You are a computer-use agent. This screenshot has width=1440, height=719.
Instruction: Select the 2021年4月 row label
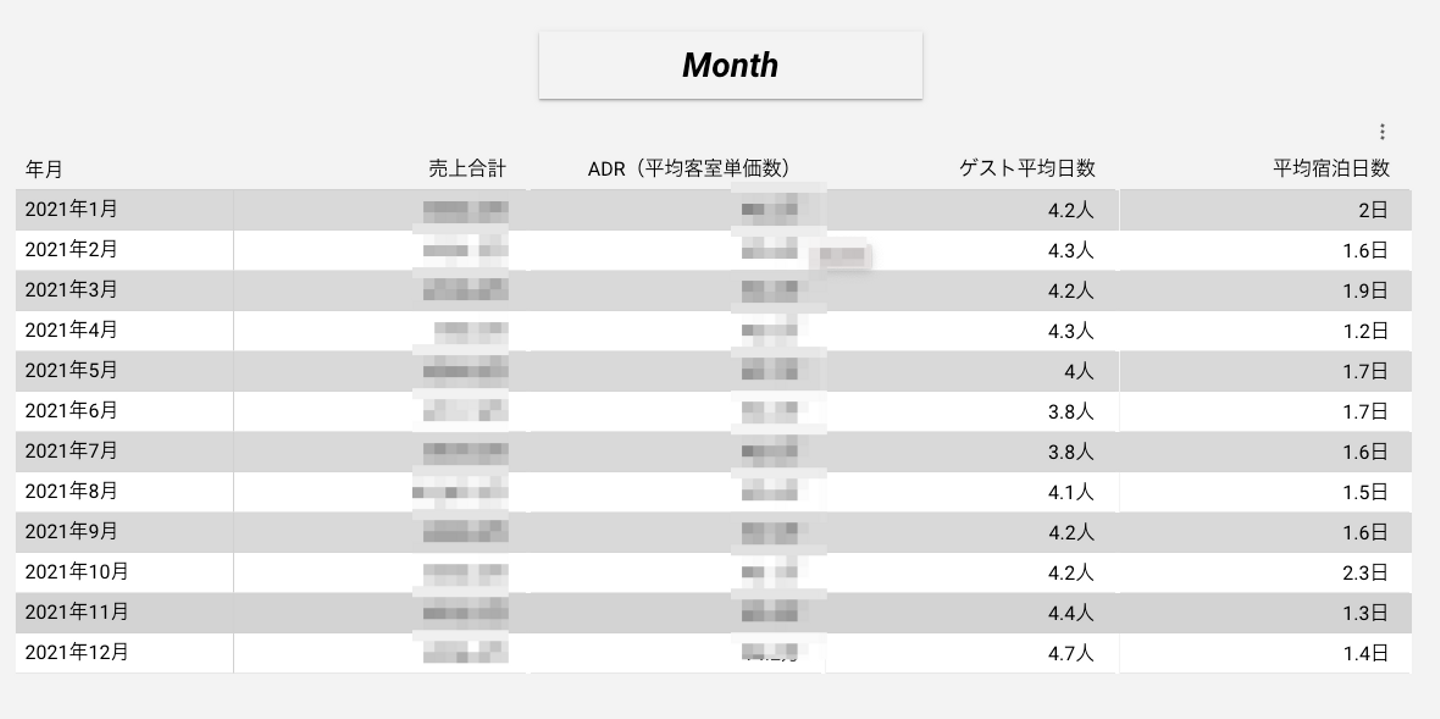pos(71,330)
